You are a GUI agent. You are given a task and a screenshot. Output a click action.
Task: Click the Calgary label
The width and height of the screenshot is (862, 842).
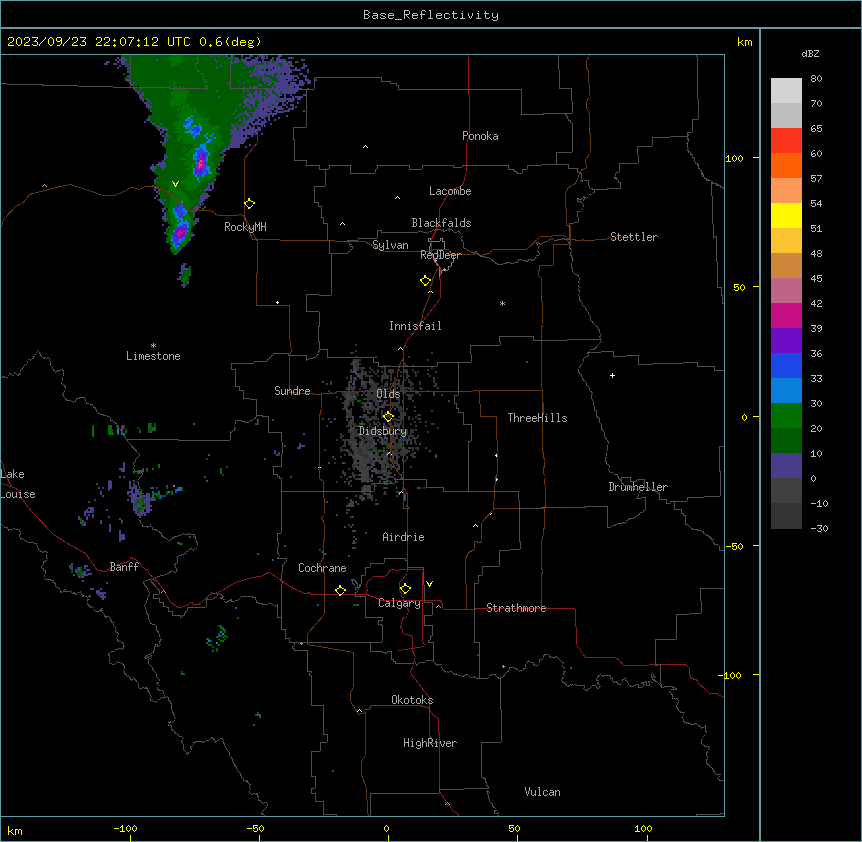[x=399, y=603]
